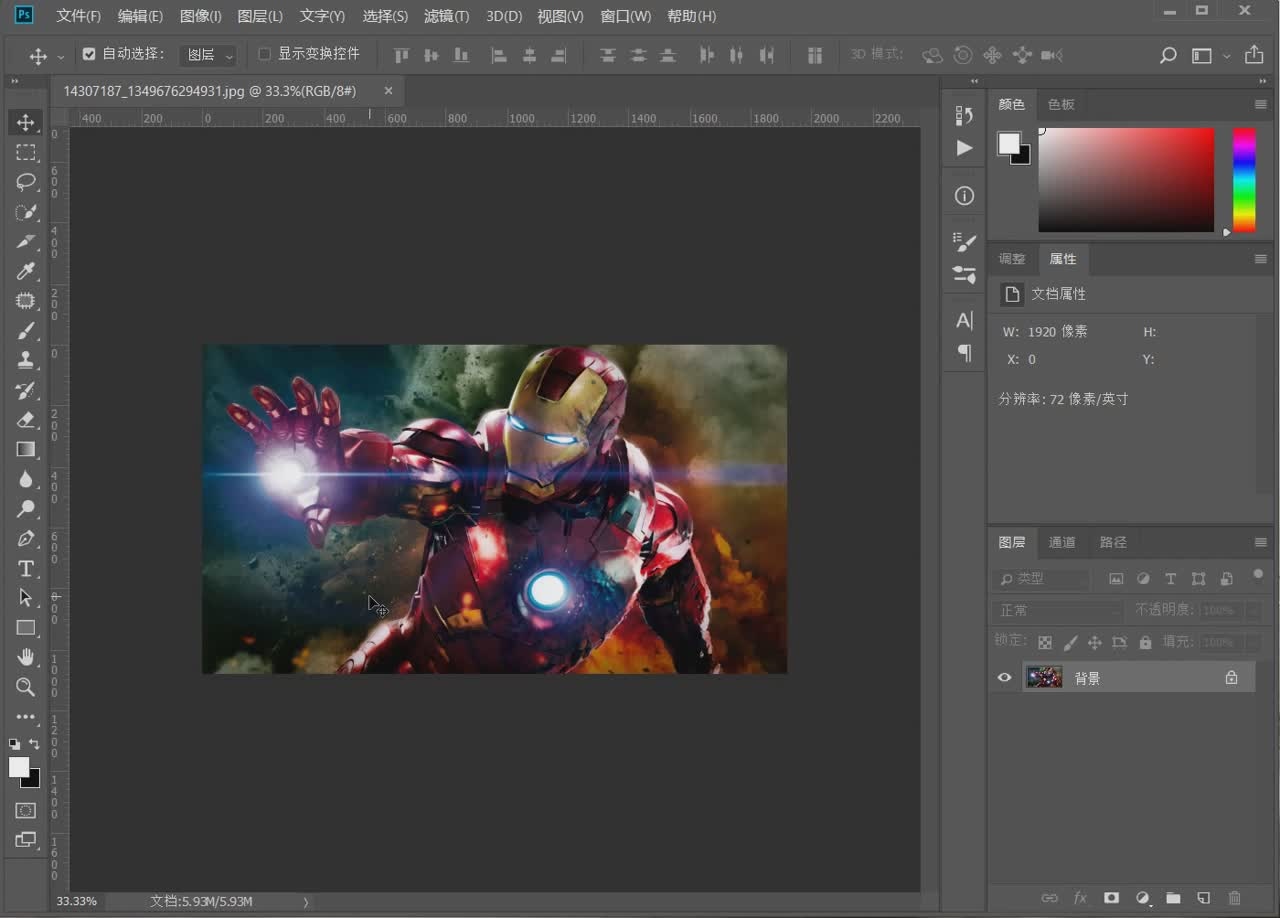Select the Blur tool
Image resolution: width=1280 pixels, height=918 pixels.
click(x=26, y=479)
